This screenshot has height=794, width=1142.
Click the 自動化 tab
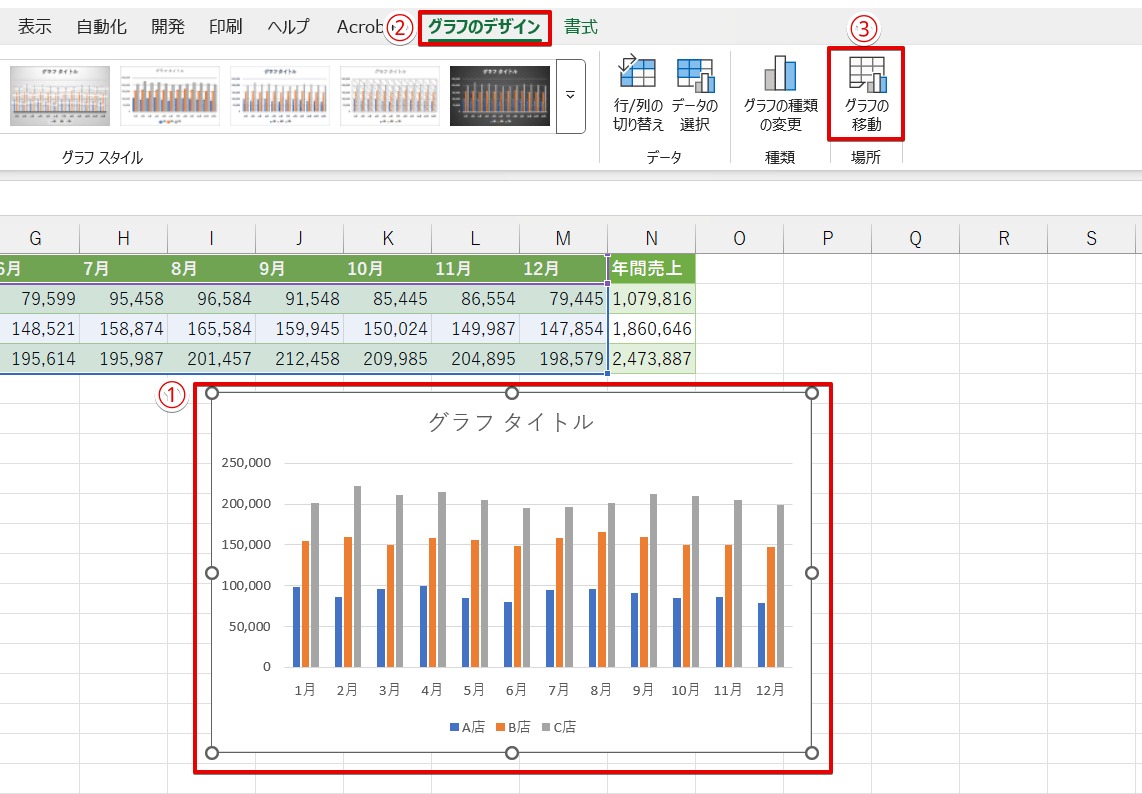pyautogui.click(x=101, y=27)
